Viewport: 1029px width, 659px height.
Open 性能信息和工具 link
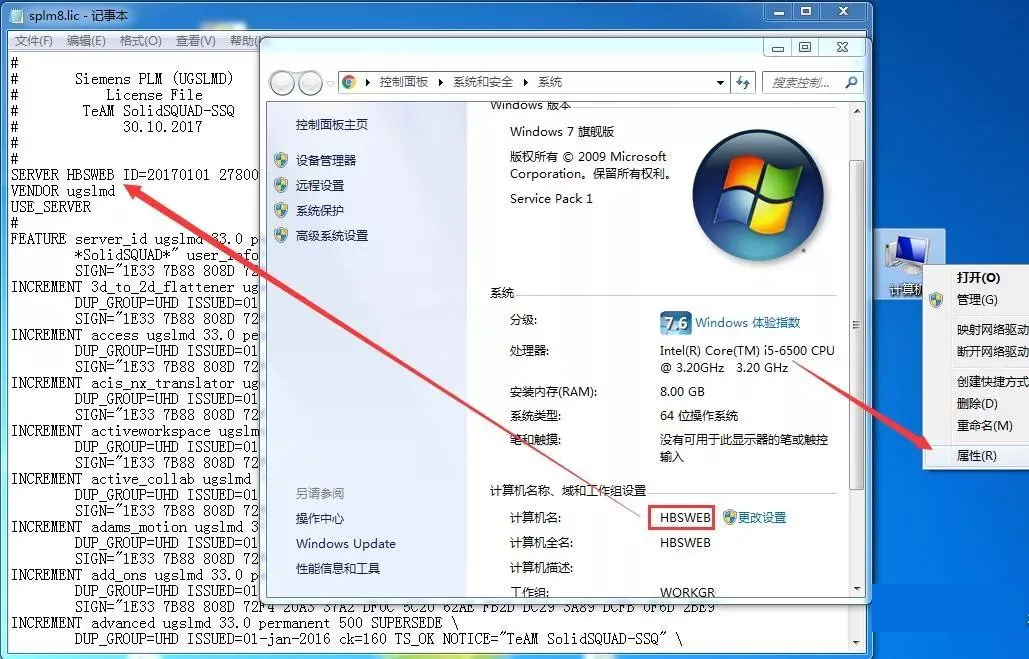(338, 568)
